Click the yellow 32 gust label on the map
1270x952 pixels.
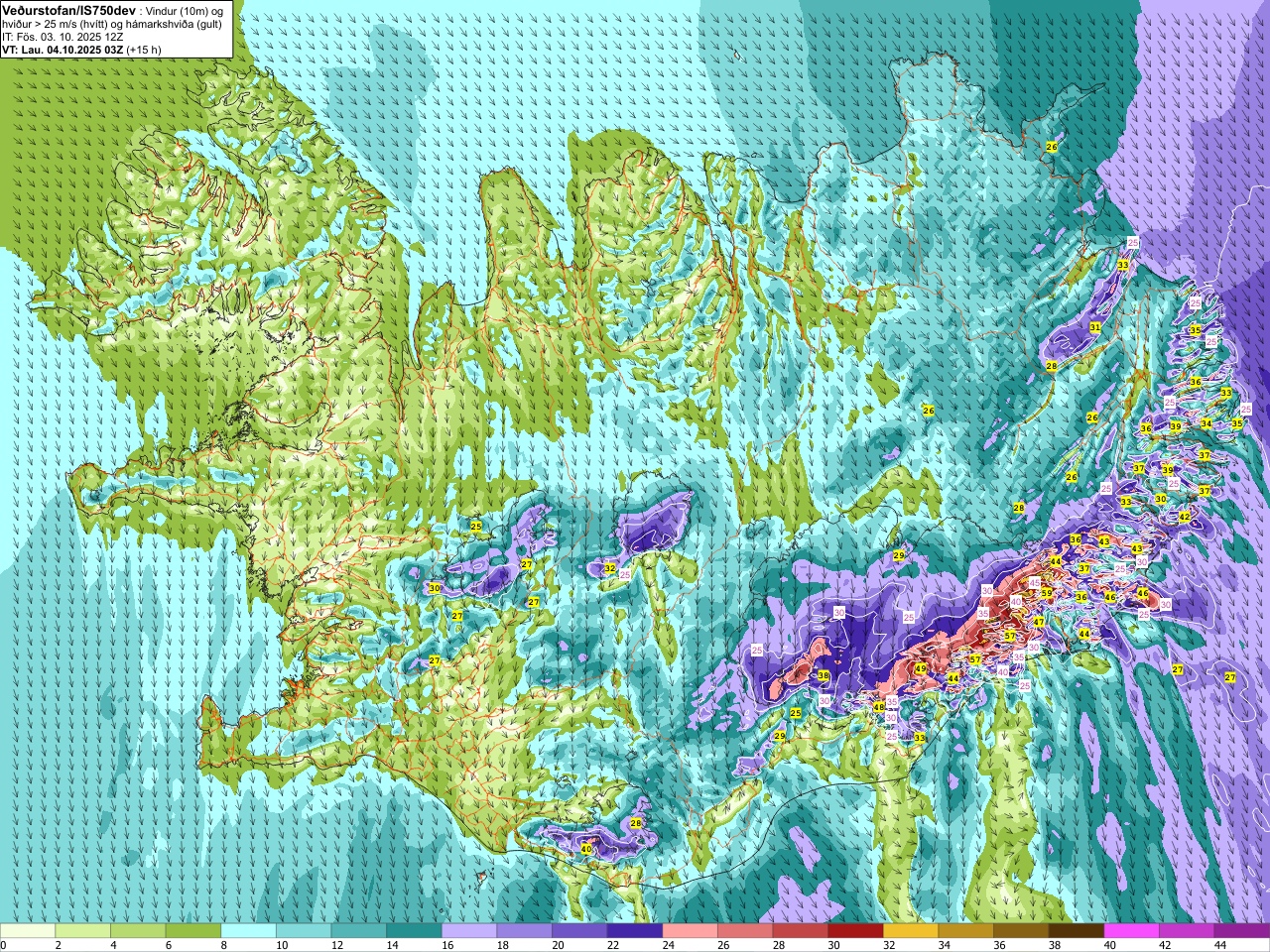point(610,568)
